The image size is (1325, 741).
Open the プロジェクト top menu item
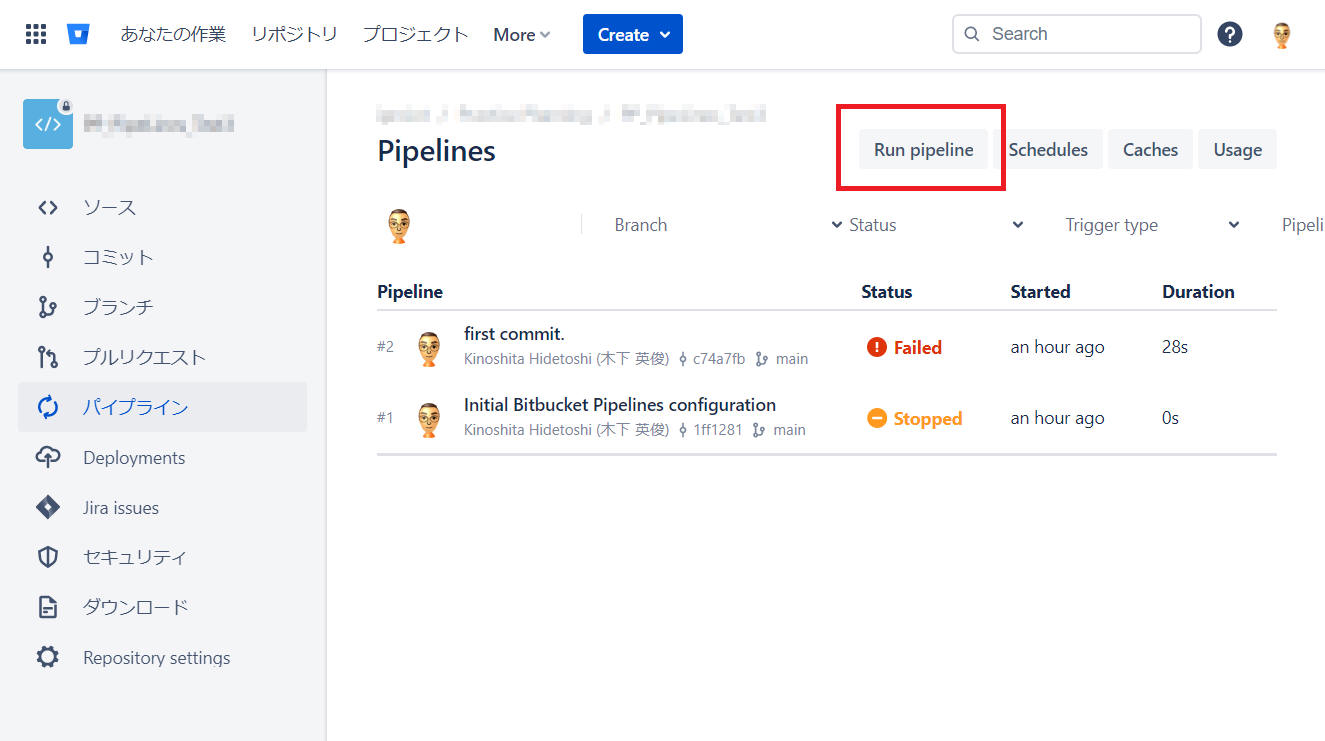pos(415,34)
